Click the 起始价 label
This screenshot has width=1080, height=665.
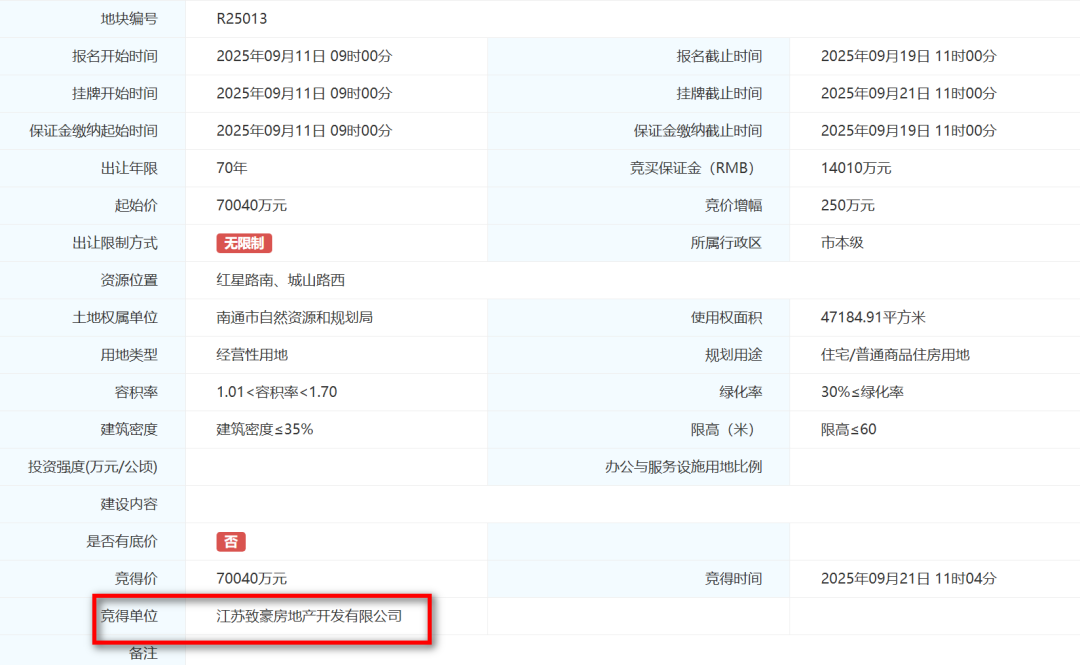136,205
